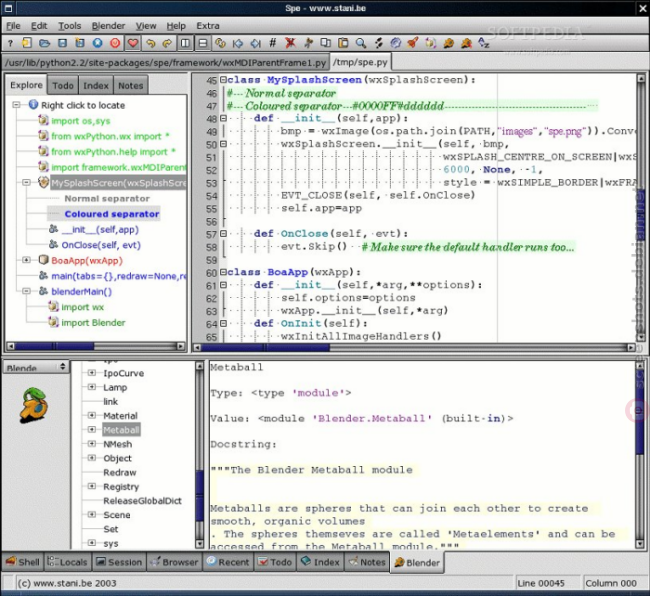Expand the Material node in Blender tree
Viewport: 650px width, 596px height.
tap(92, 415)
